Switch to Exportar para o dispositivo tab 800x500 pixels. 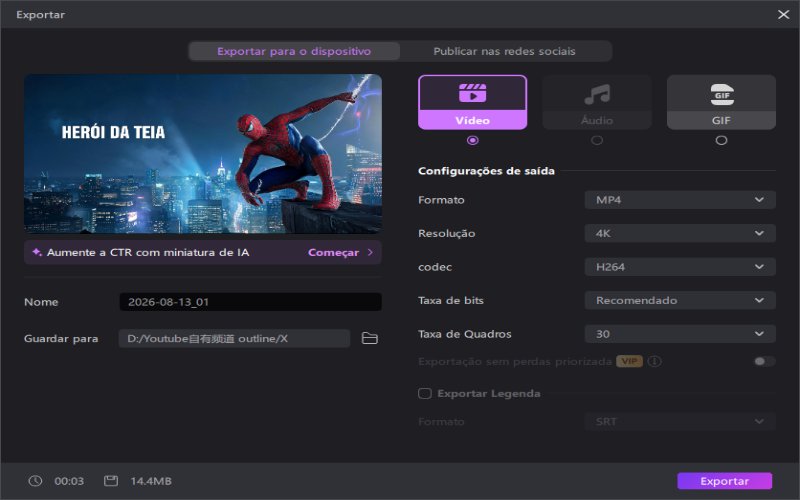coord(294,51)
